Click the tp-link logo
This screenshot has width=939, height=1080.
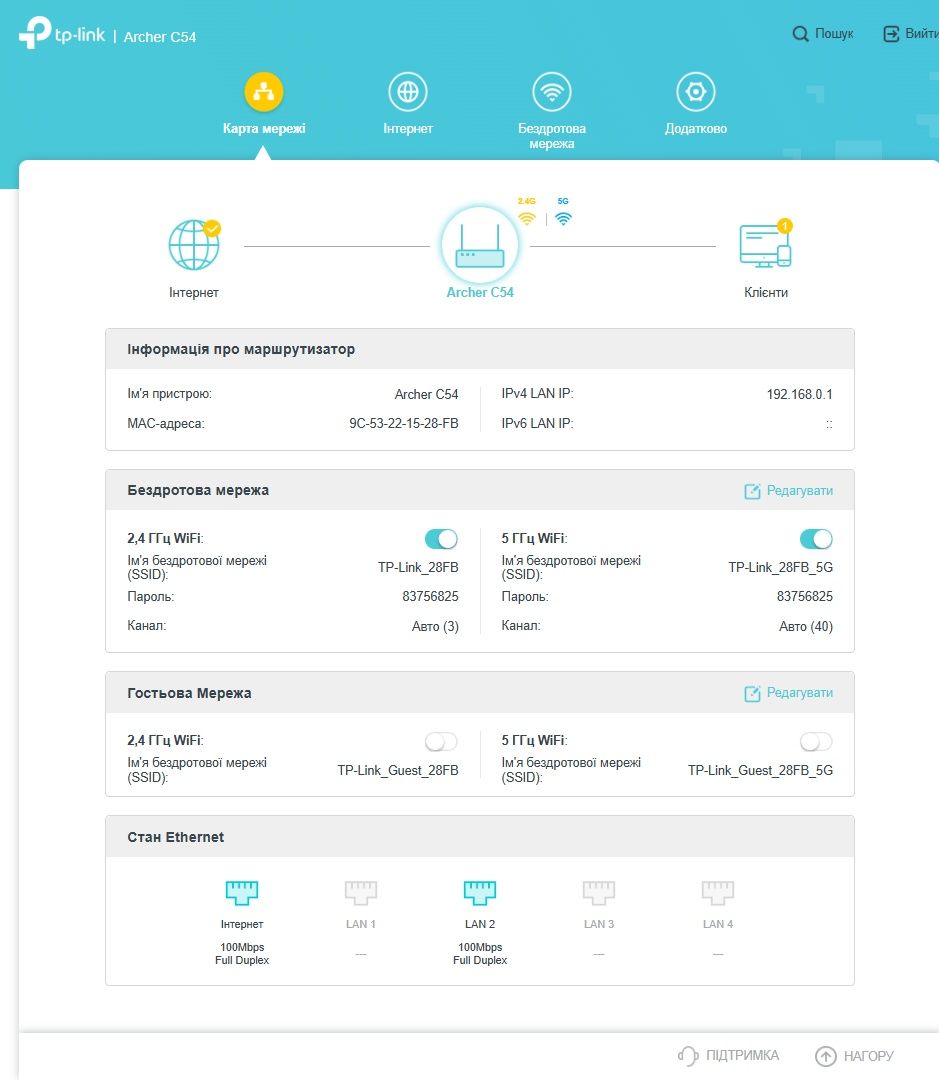[x=62, y=32]
